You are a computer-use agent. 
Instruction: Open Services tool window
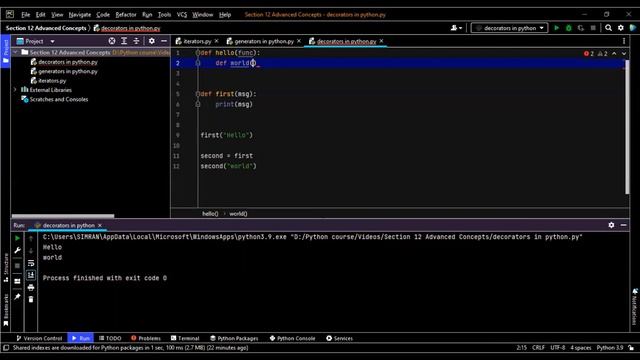pyautogui.click(x=339, y=338)
